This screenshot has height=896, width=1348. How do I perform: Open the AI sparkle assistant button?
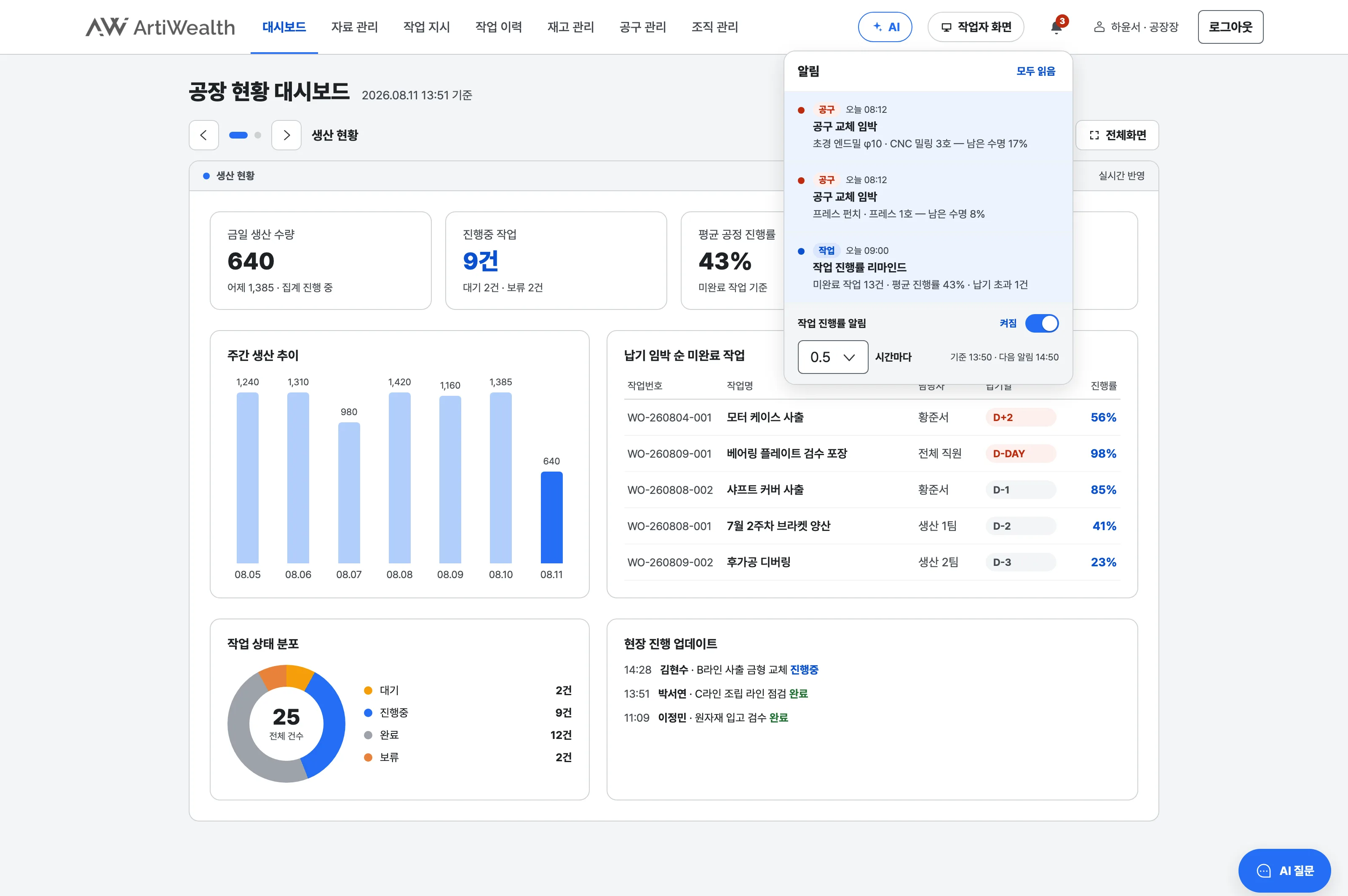coord(884,27)
